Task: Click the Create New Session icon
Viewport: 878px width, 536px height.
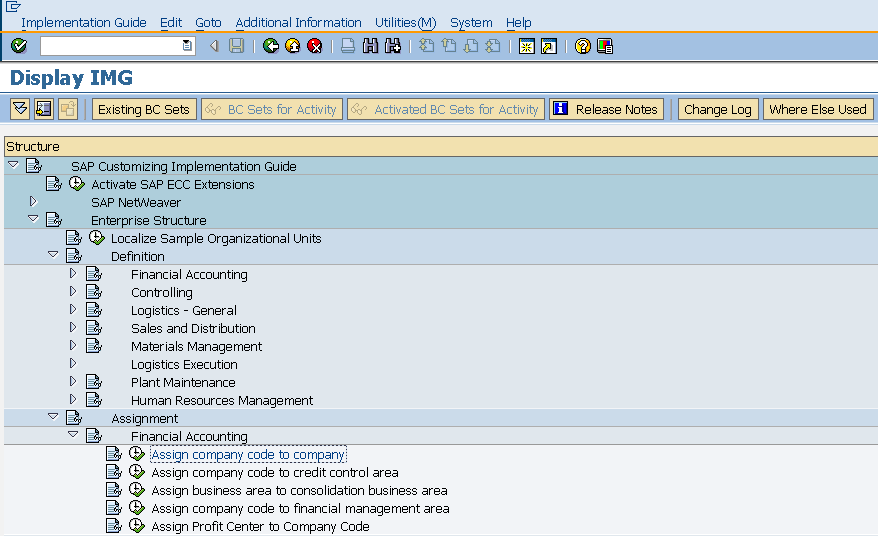Action: pos(527,46)
